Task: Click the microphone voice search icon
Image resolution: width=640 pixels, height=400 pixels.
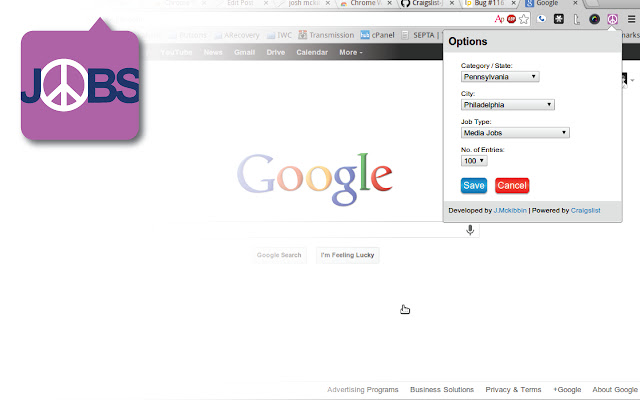Action: (470, 230)
